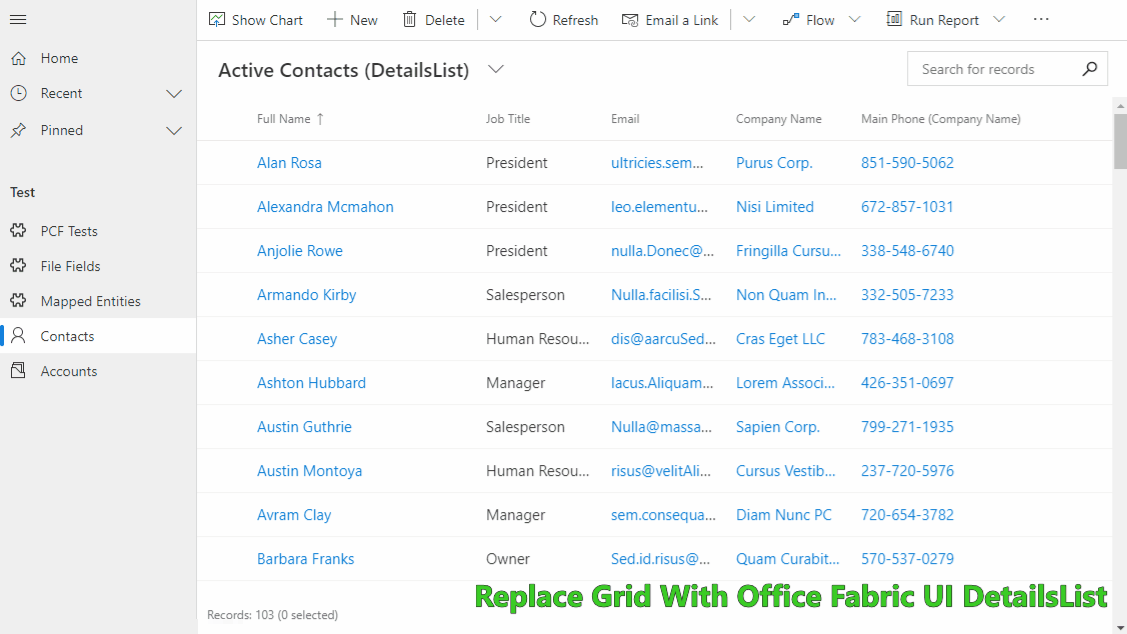Open the Active Contacts view selector chevron
The image size is (1127, 634).
[496, 69]
